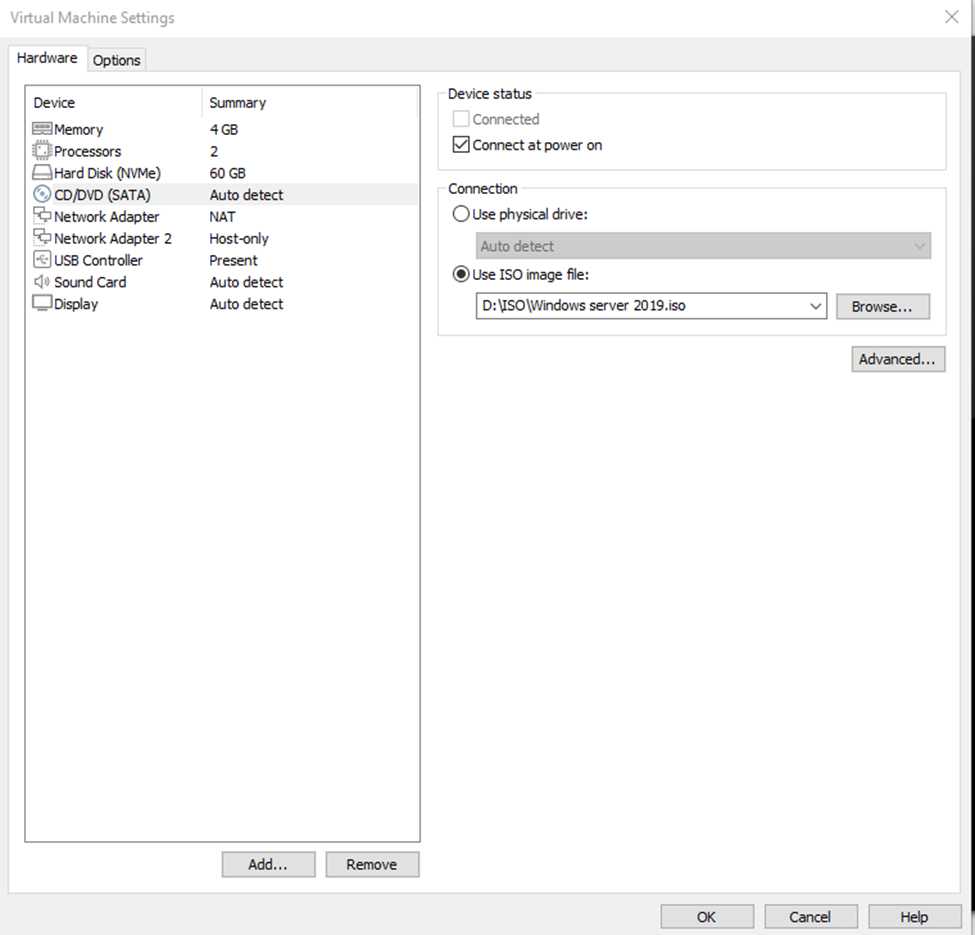Confirm settings with the OK button
975x935 pixels.
click(707, 917)
